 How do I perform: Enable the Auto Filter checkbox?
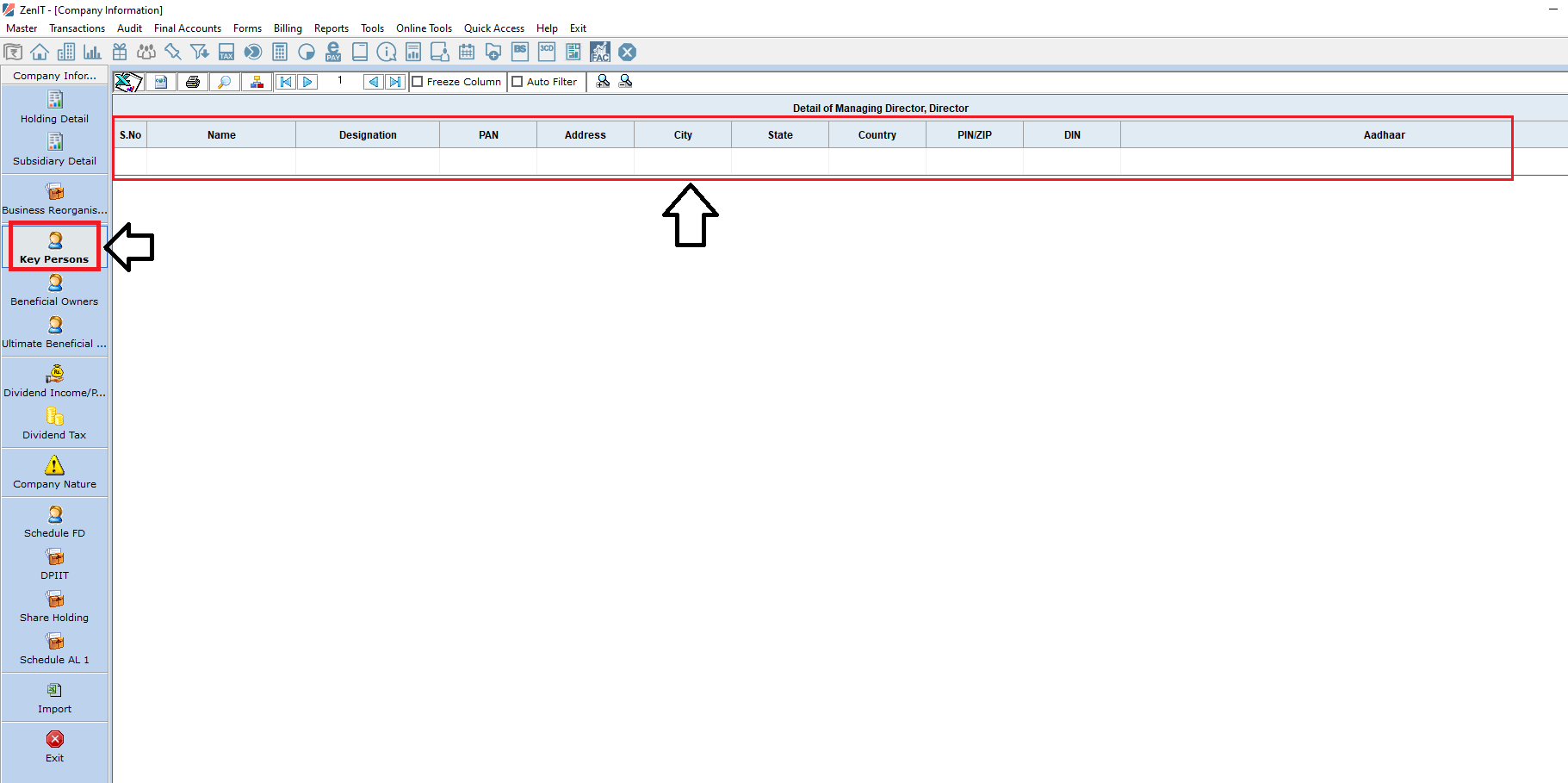click(518, 82)
